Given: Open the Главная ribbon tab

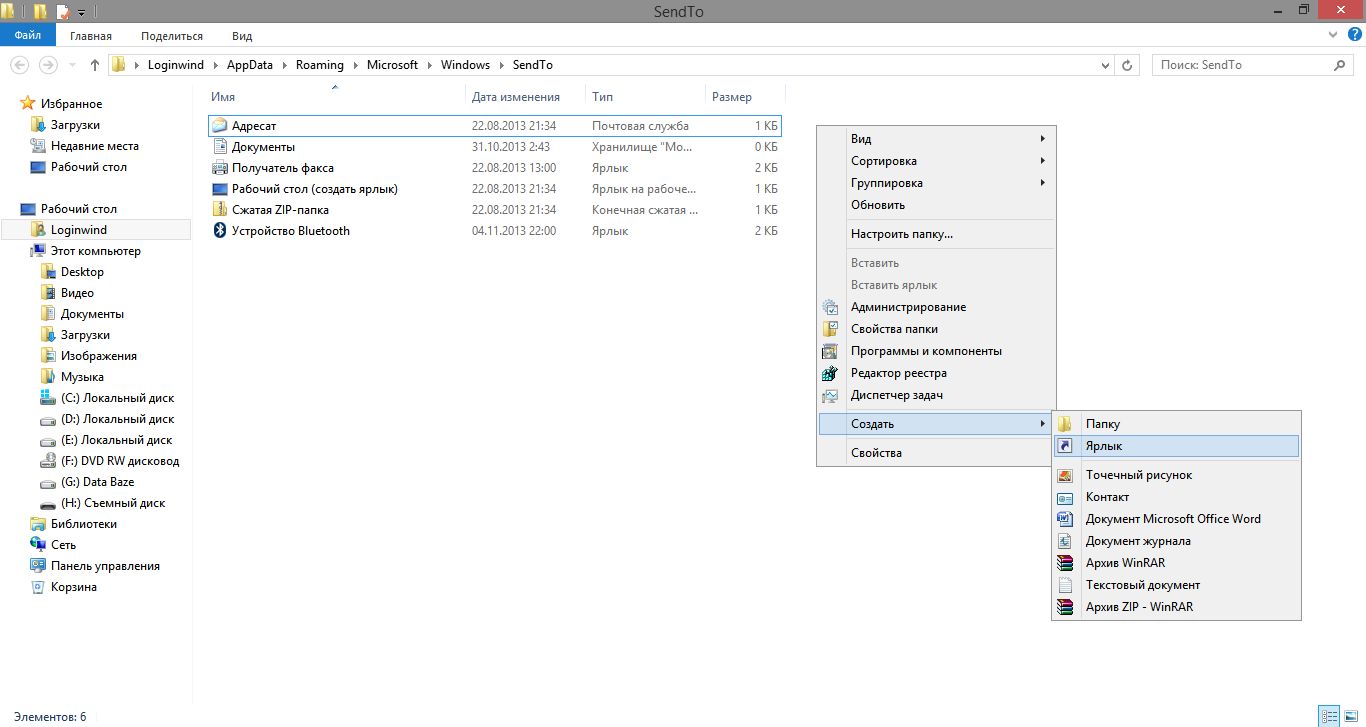Looking at the screenshot, I should point(91,36).
